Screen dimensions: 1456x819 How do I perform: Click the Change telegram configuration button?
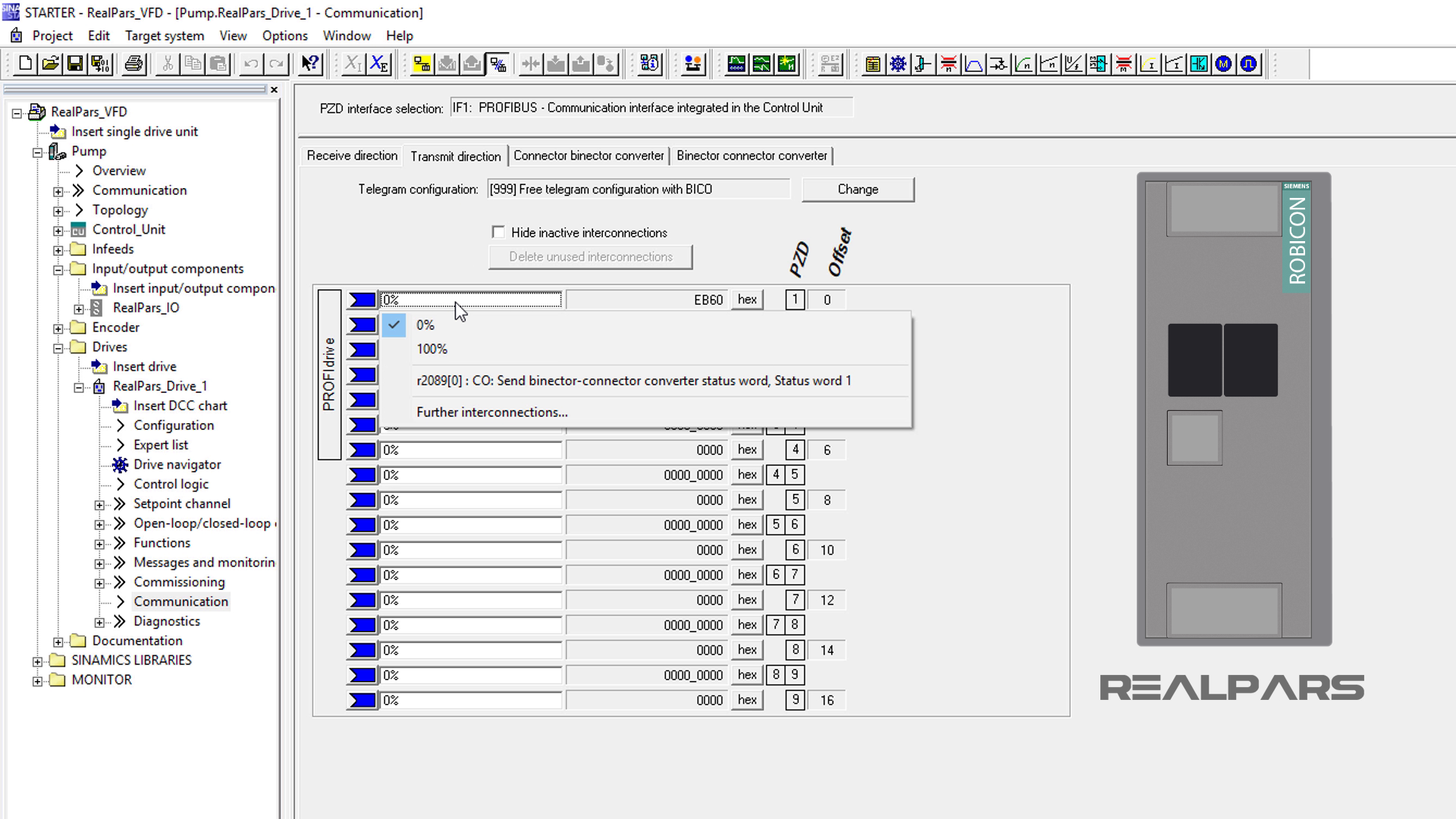[x=857, y=189]
